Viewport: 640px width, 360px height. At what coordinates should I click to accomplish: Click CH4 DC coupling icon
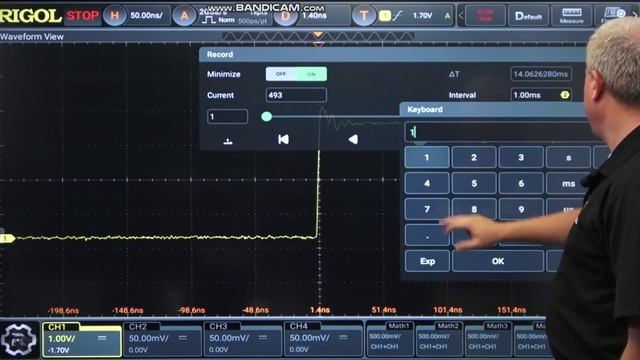[343, 338]
